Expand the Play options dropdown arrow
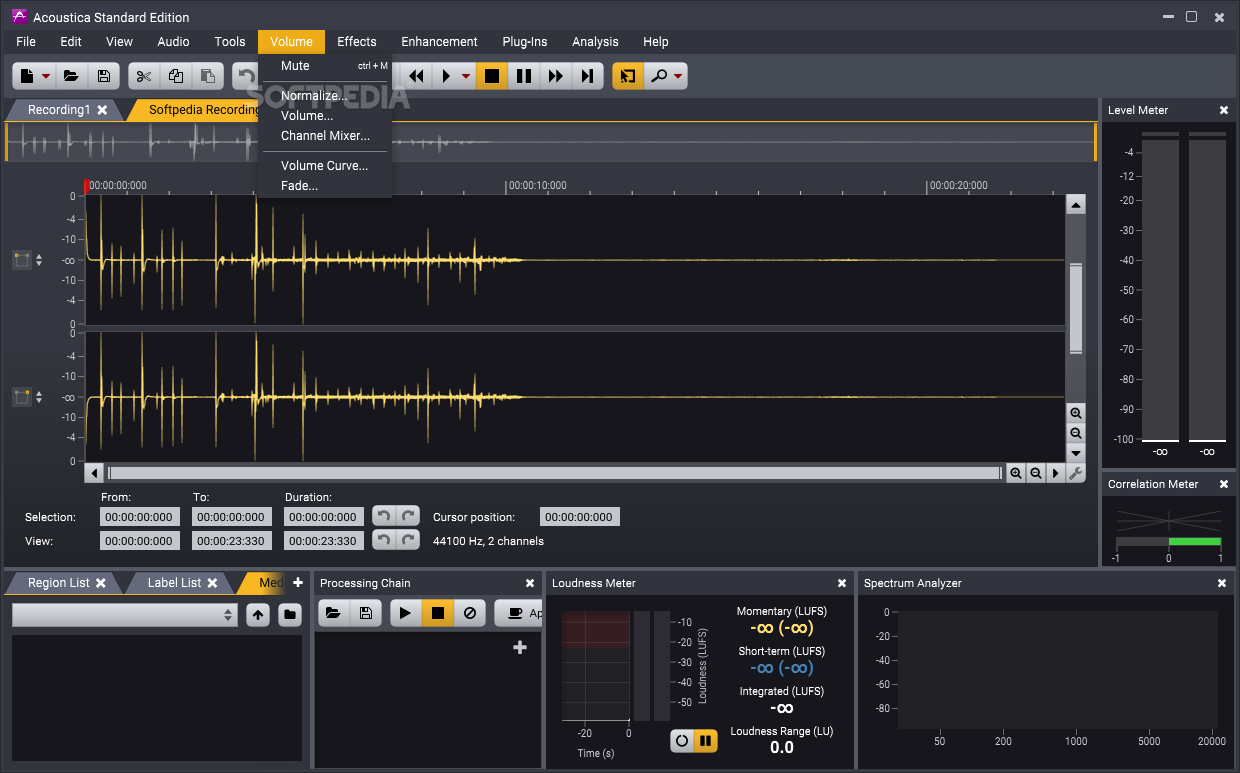Viewport: 1240px width, 773px height. tap(465, 76)
